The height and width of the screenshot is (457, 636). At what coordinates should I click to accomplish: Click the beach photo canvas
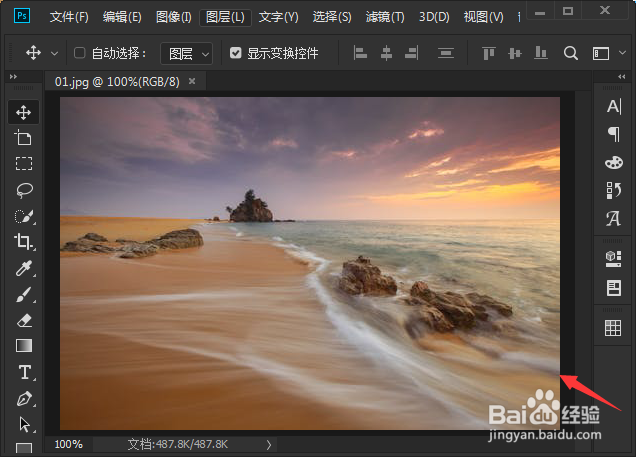[x=310, y=263]
